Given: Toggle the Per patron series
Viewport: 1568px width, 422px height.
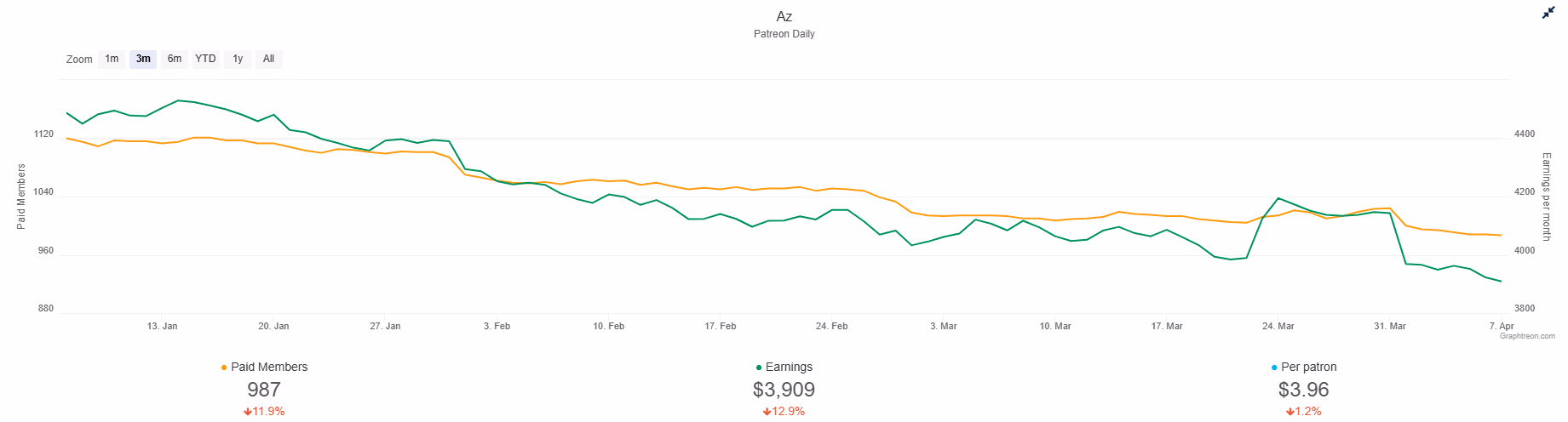Looking at the screenshot, I should click(1308, 367).
